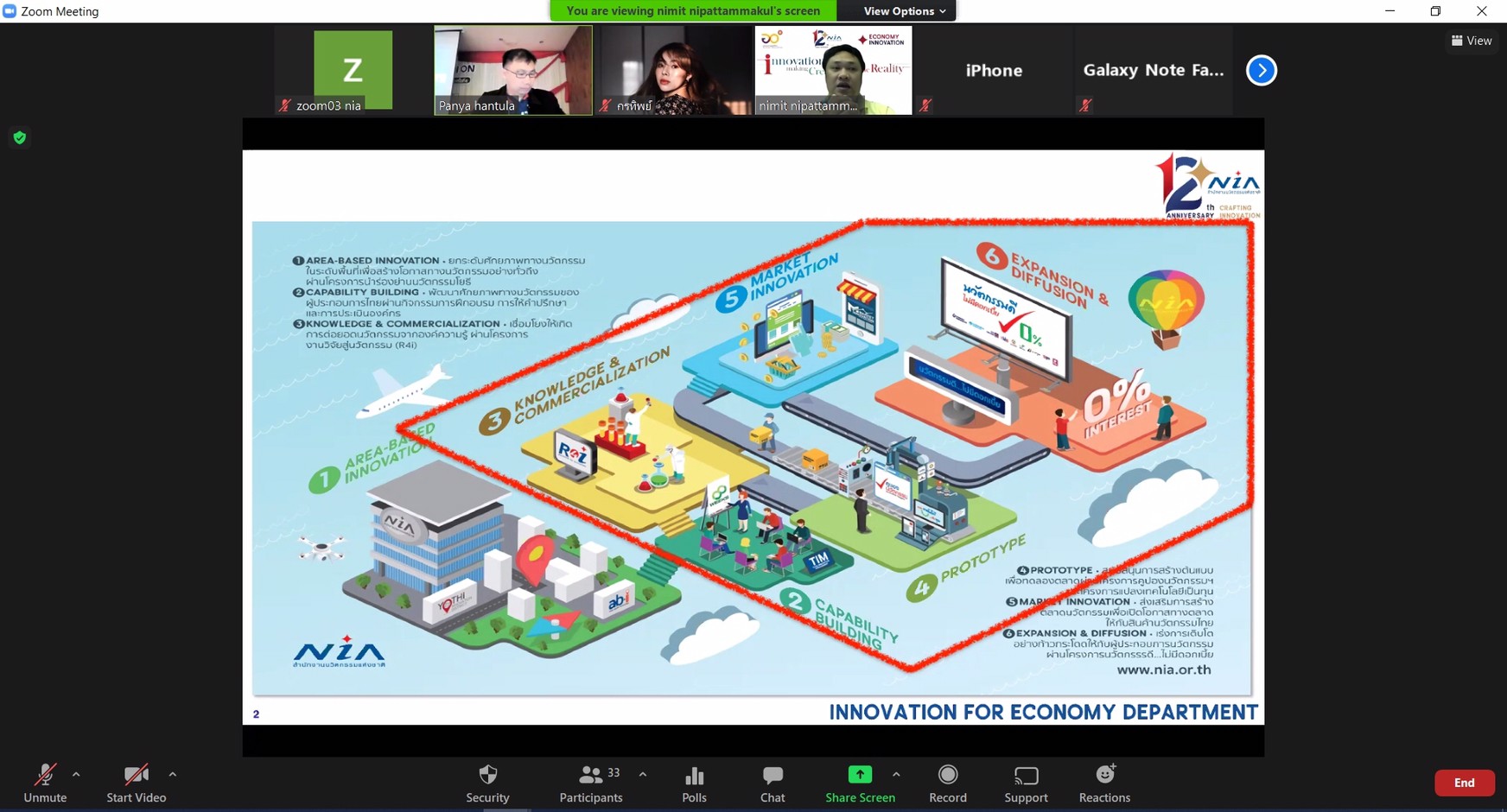1507x812 pixels.
Task: Restore down the Zoom Meeting window
Action: [x=1435, y=11]
